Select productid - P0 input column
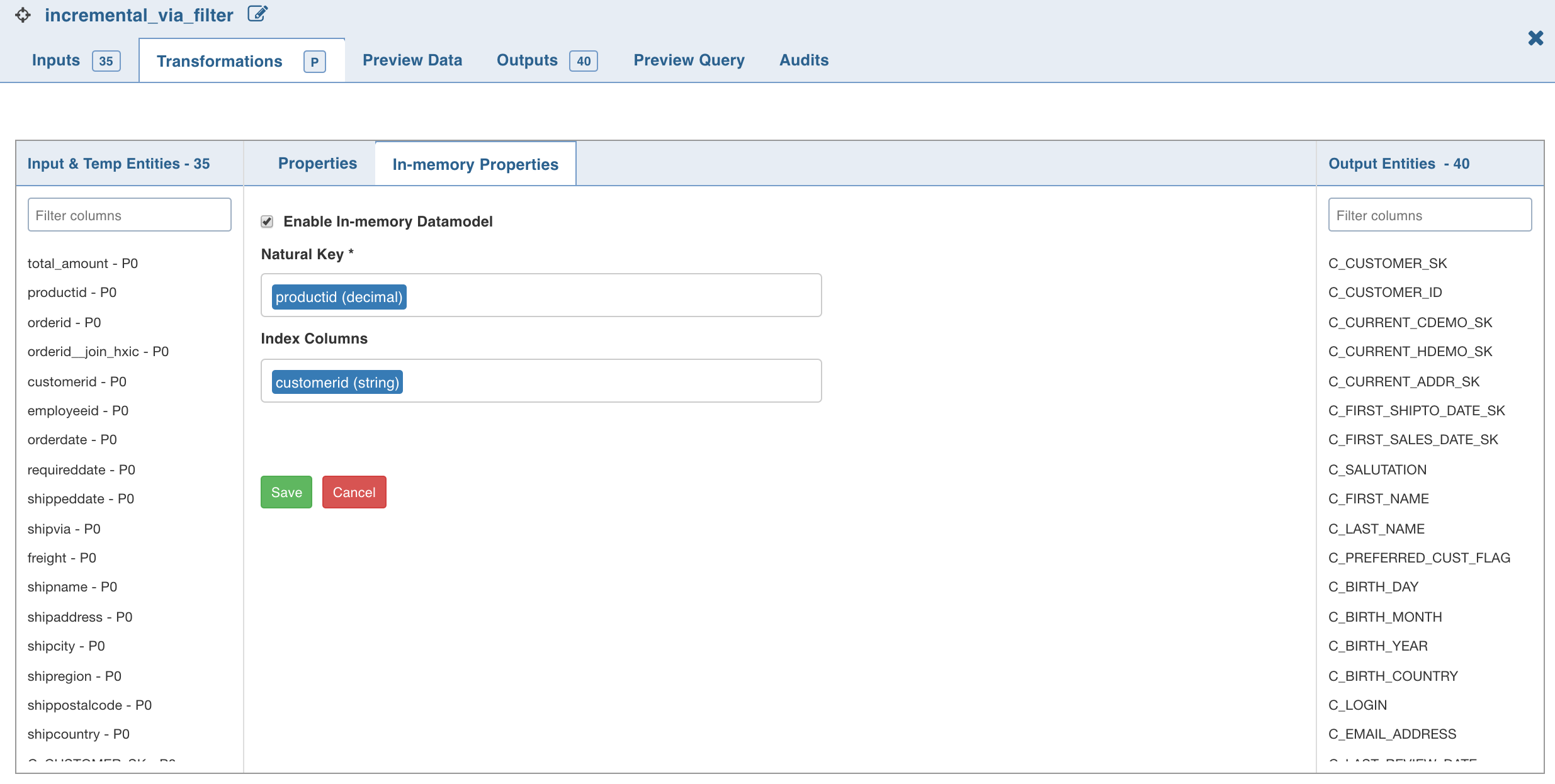The image size is (1555, 784). pos(72,293)
